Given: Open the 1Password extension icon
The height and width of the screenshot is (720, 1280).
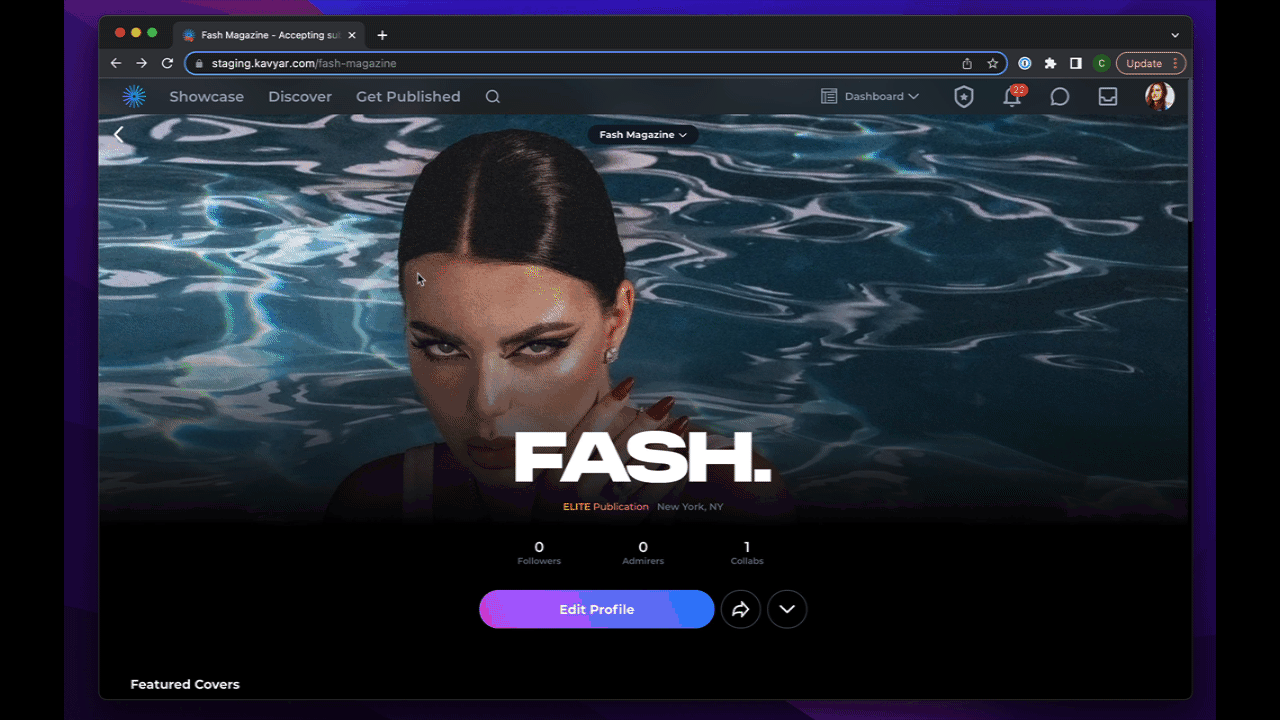Looking at the screenshot, I should coord(1025,63).
